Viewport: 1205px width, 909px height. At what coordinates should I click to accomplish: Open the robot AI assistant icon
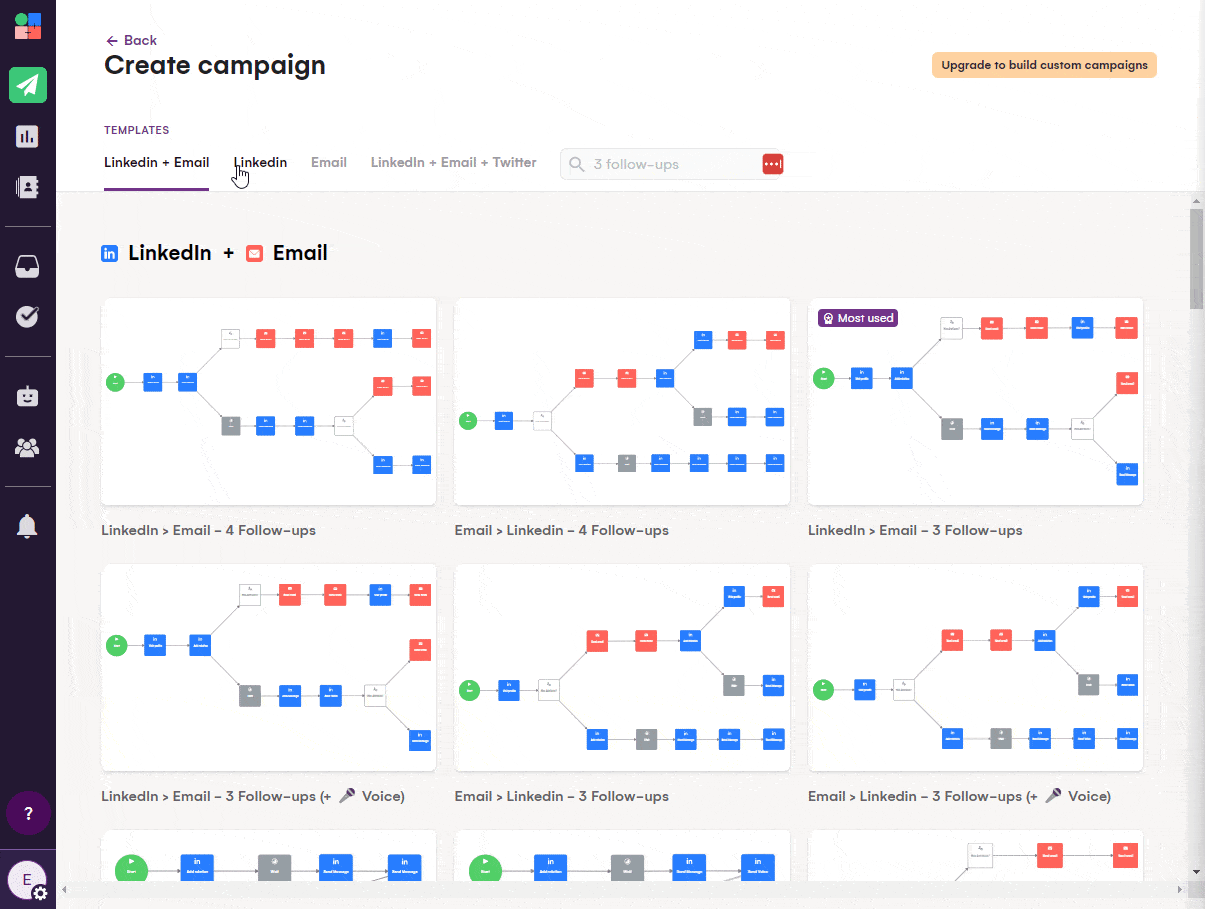(28, 396)
